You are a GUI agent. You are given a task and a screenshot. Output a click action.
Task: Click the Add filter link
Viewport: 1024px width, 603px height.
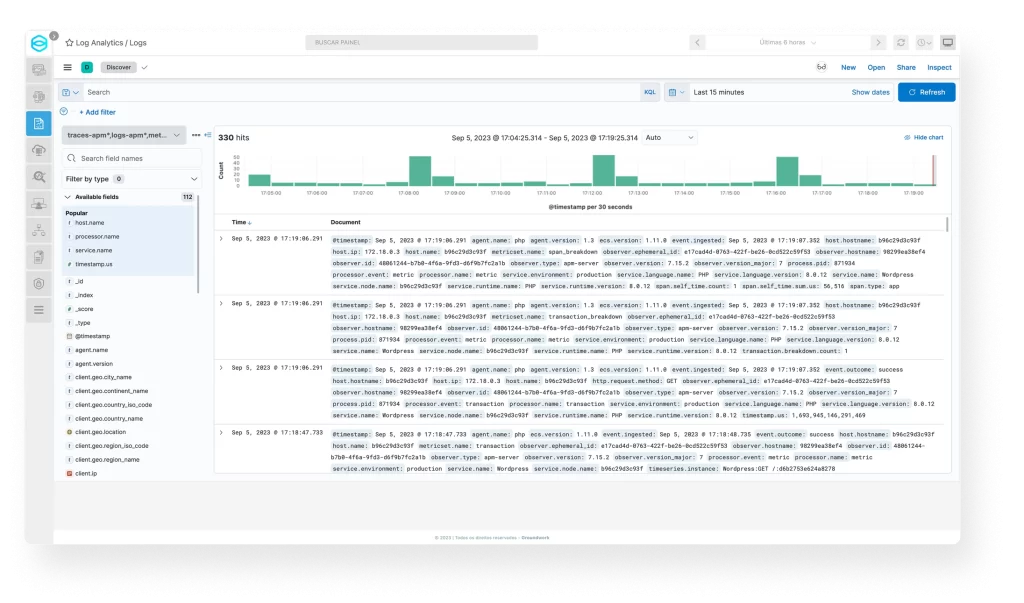coord(97,113)
